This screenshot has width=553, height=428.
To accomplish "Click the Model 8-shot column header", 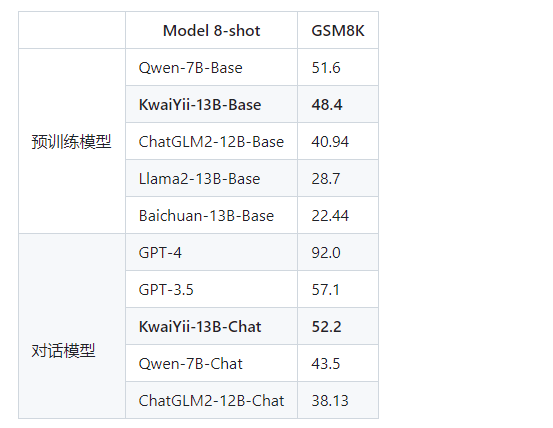I will 211,31.
